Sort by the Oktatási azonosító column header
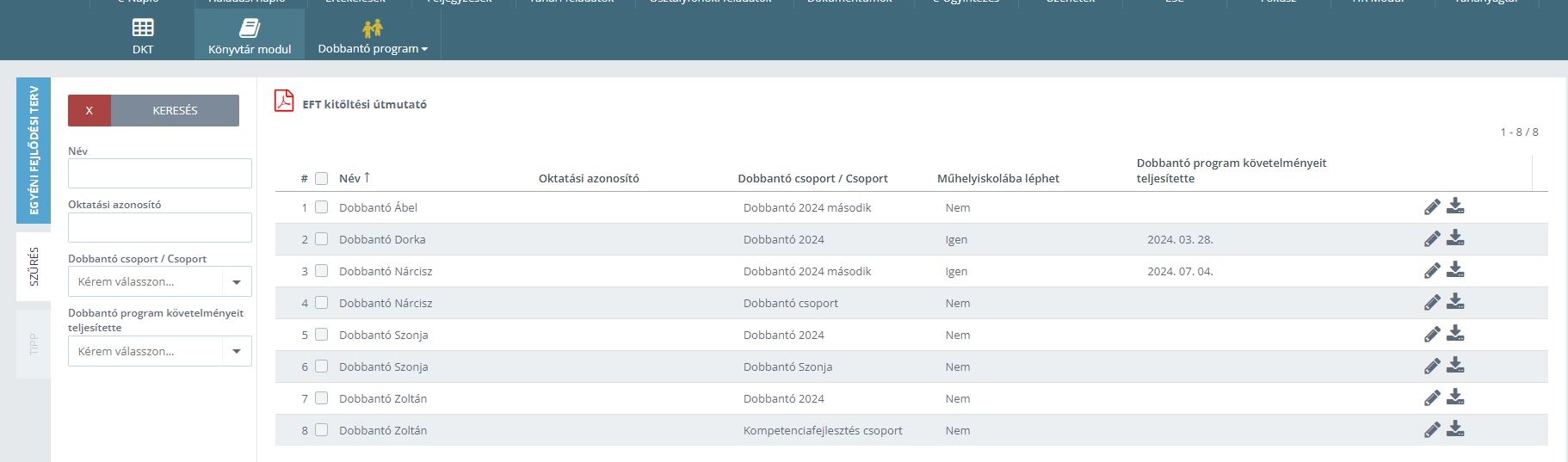 589,178
